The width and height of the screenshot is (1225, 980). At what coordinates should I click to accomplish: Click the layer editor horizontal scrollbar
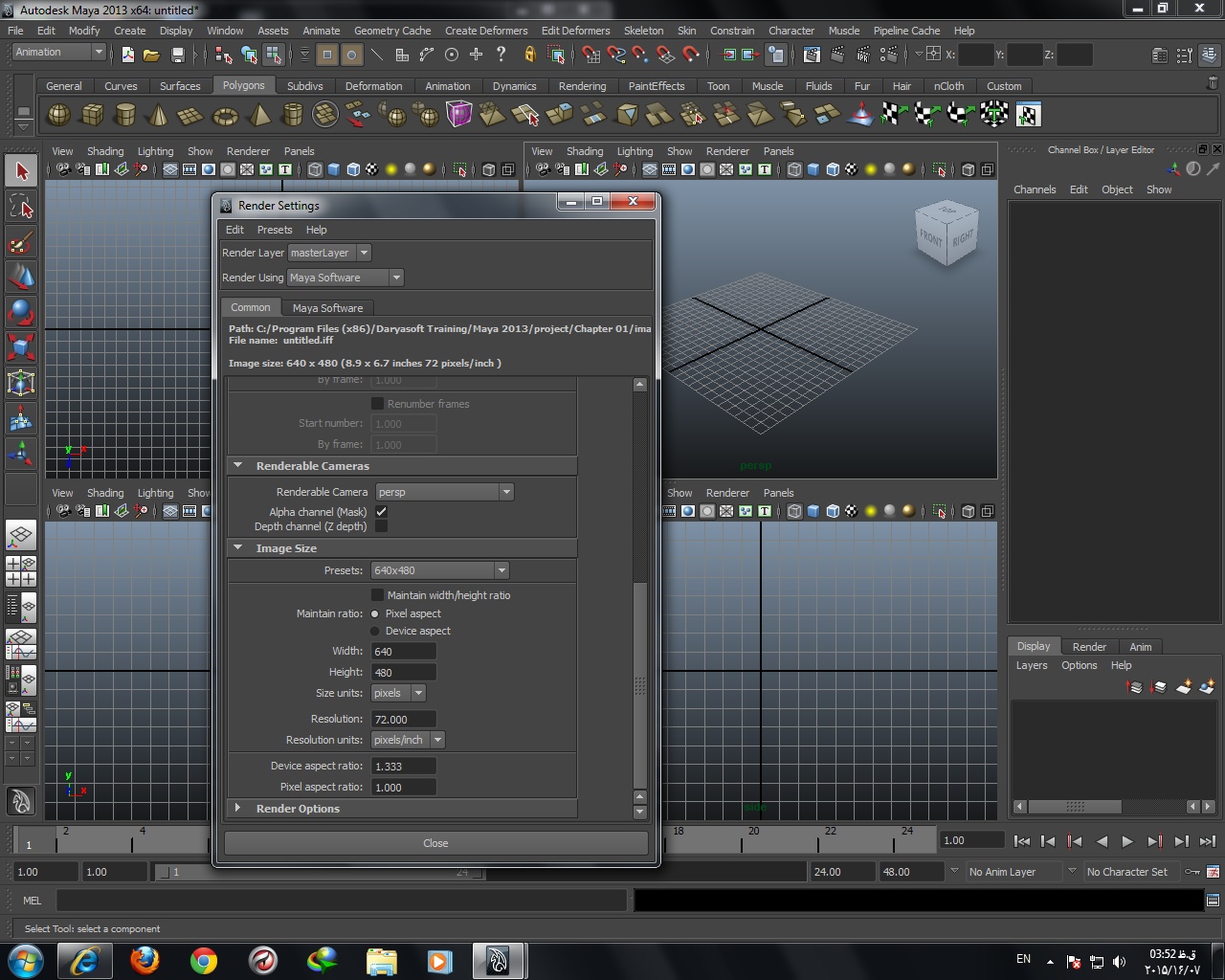pos(1075,807)
